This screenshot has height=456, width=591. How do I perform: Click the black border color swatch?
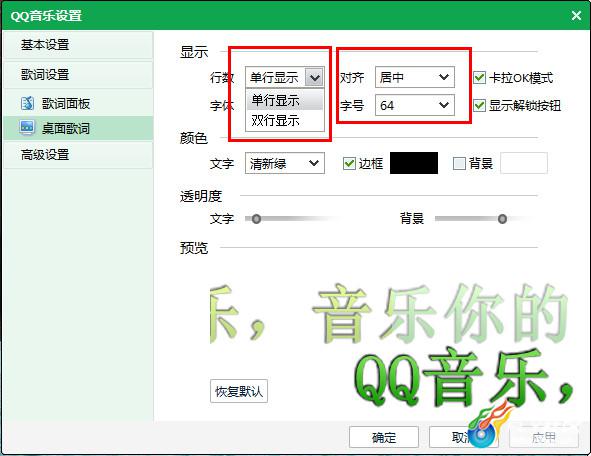[x=414, y=163]
